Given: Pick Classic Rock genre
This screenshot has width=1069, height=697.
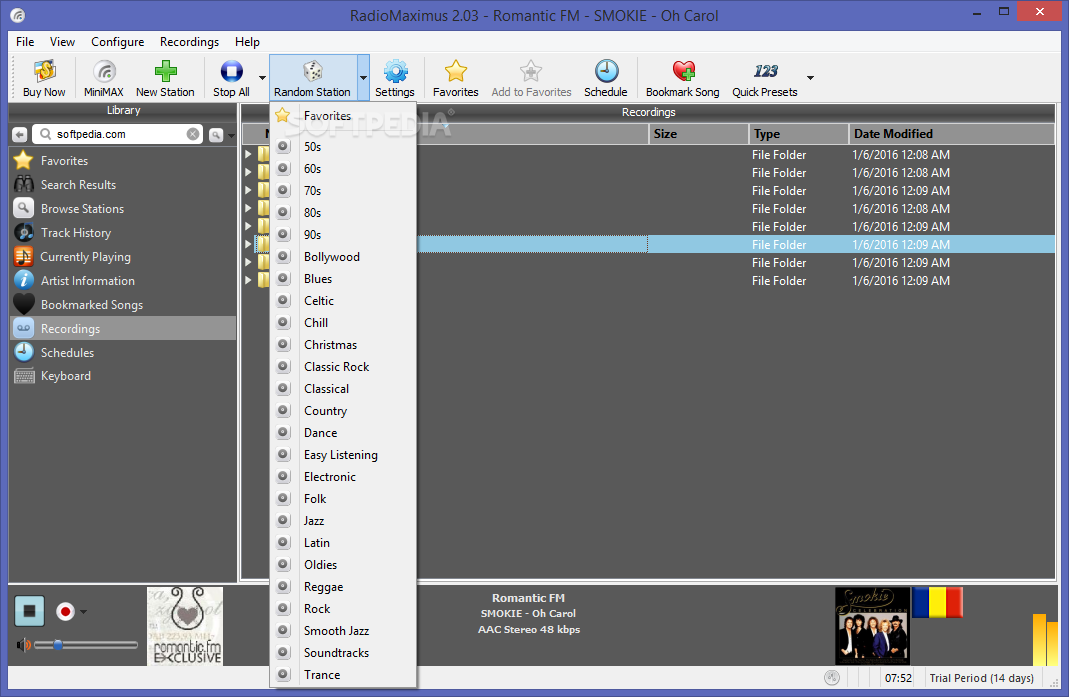Looking at the screenshot, I should click(343, 367).
